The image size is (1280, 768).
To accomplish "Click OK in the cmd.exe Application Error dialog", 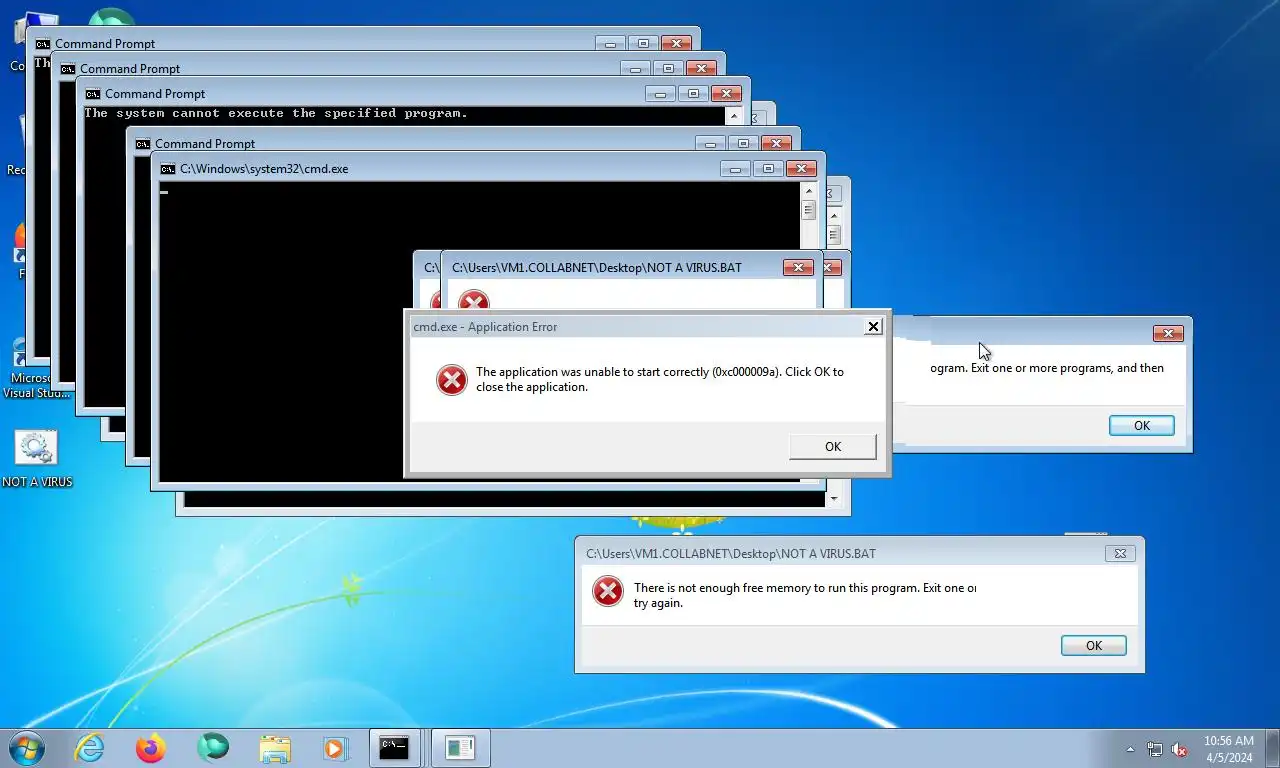I will (x=832, y=447).
